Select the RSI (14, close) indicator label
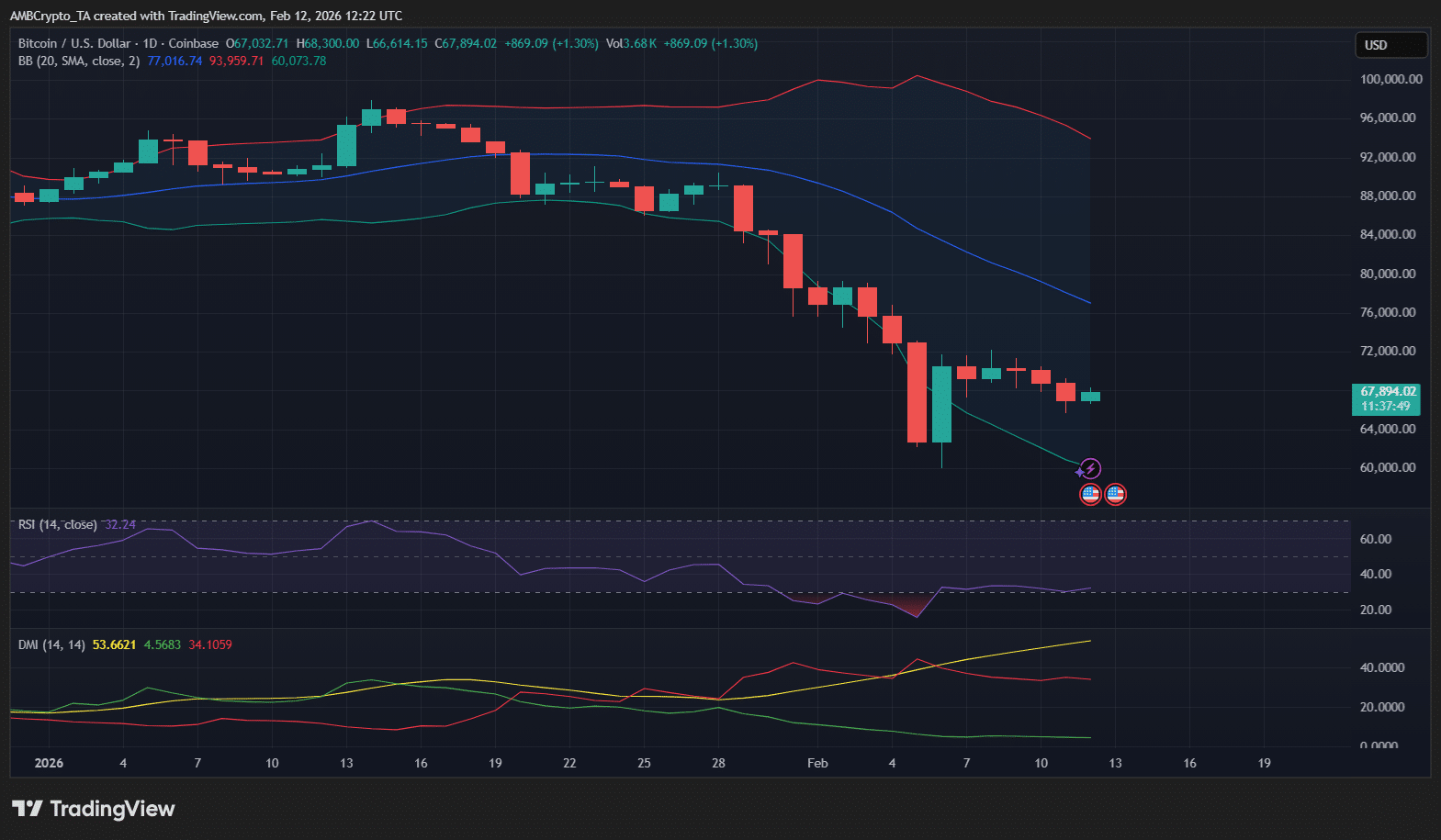This screenshot has width=1441, height=840. [57, 524]
